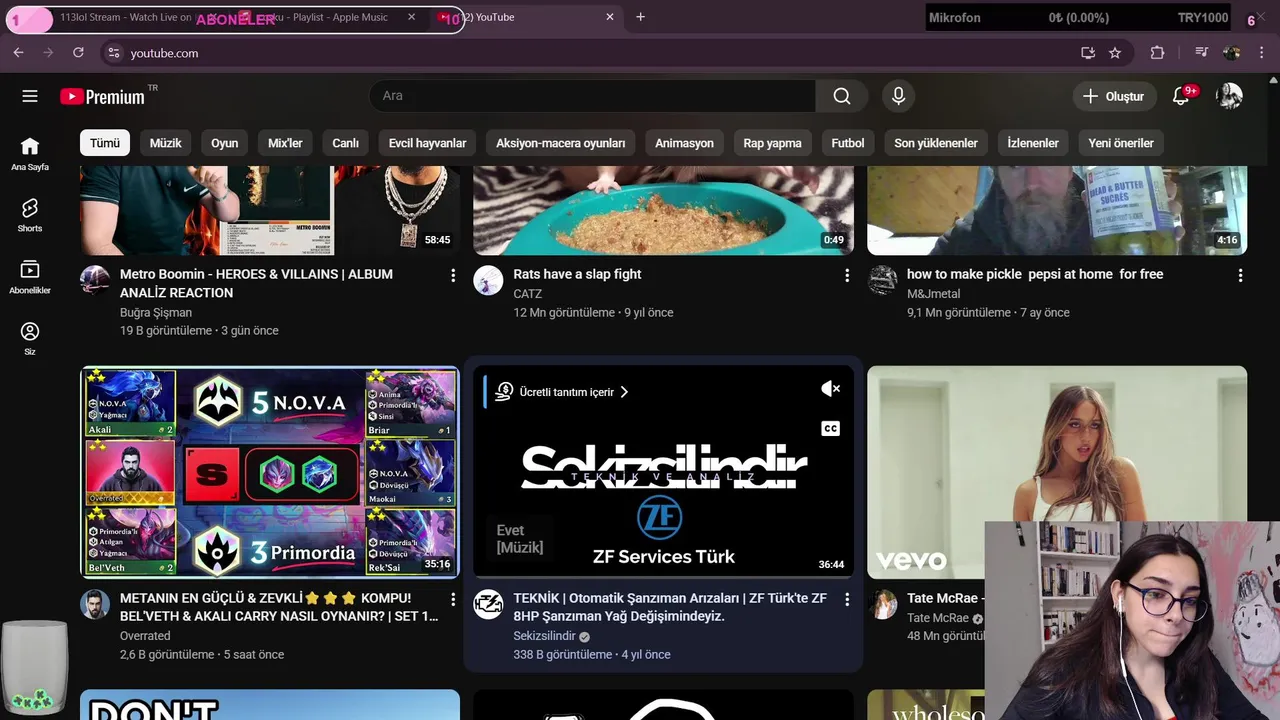Open options for Metro Boomin video
1280x720 pixels.
click(453, 275)
